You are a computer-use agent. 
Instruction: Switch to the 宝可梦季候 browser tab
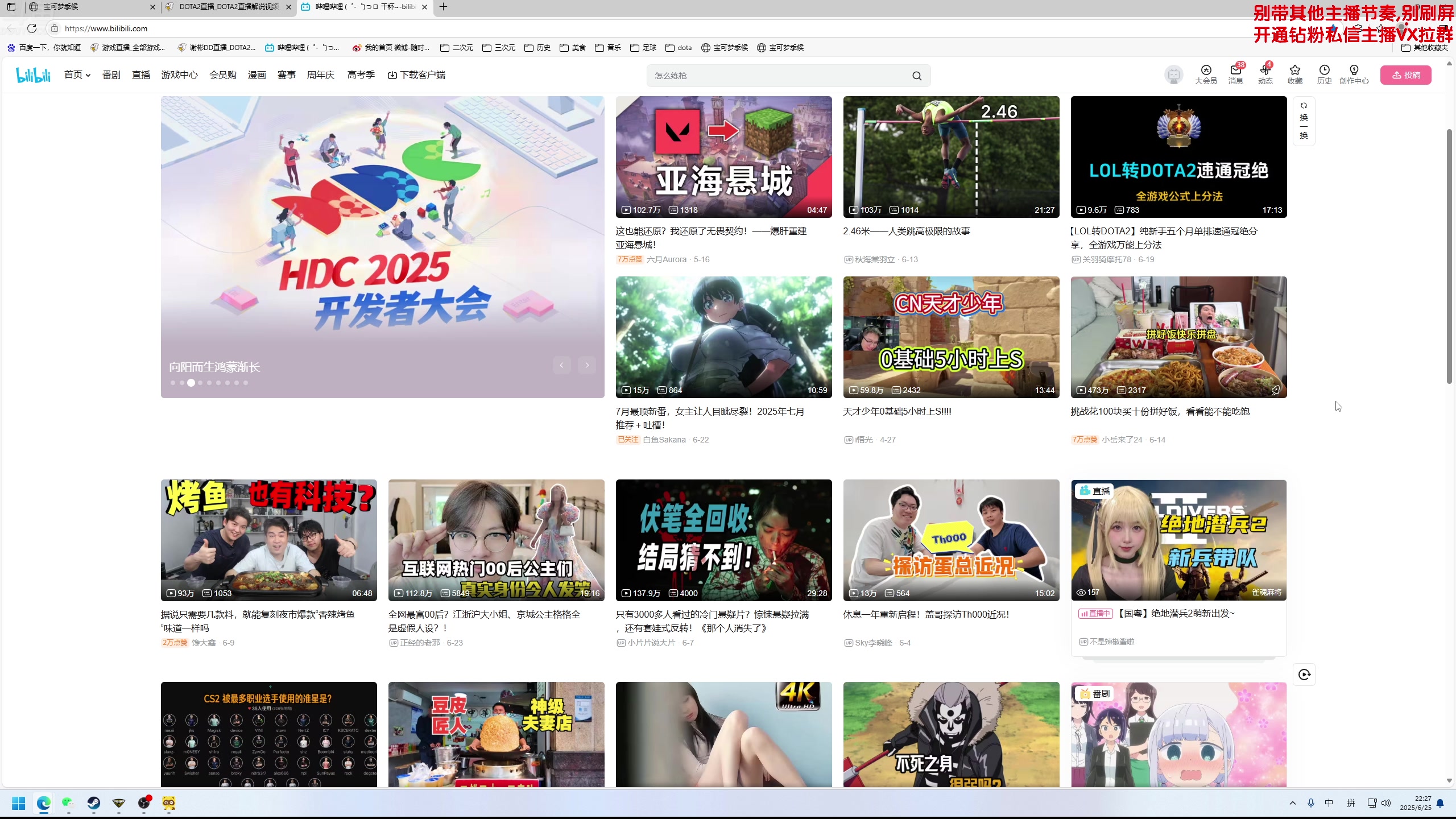[x=91, y=7]
